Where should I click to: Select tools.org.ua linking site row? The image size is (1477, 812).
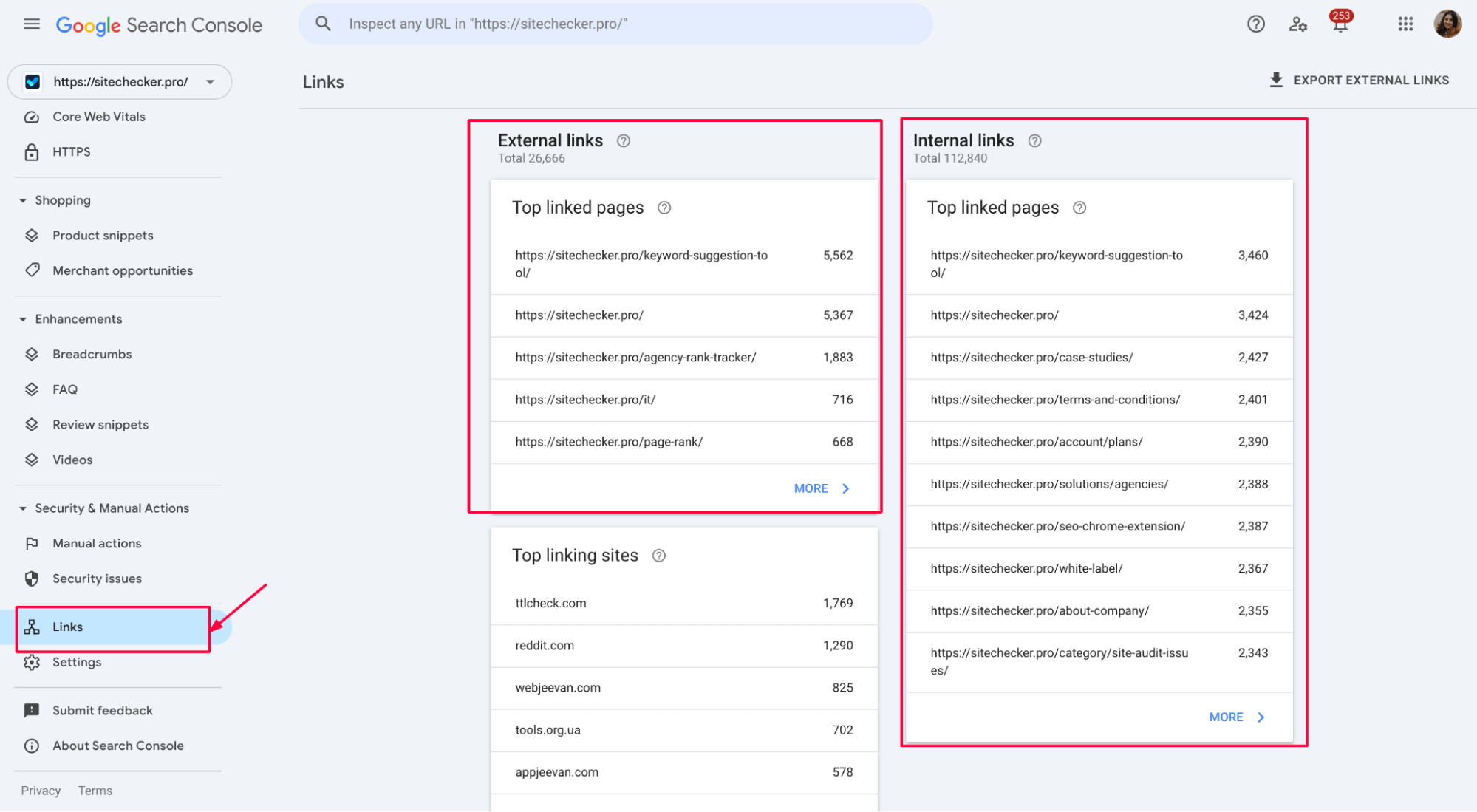684,730
